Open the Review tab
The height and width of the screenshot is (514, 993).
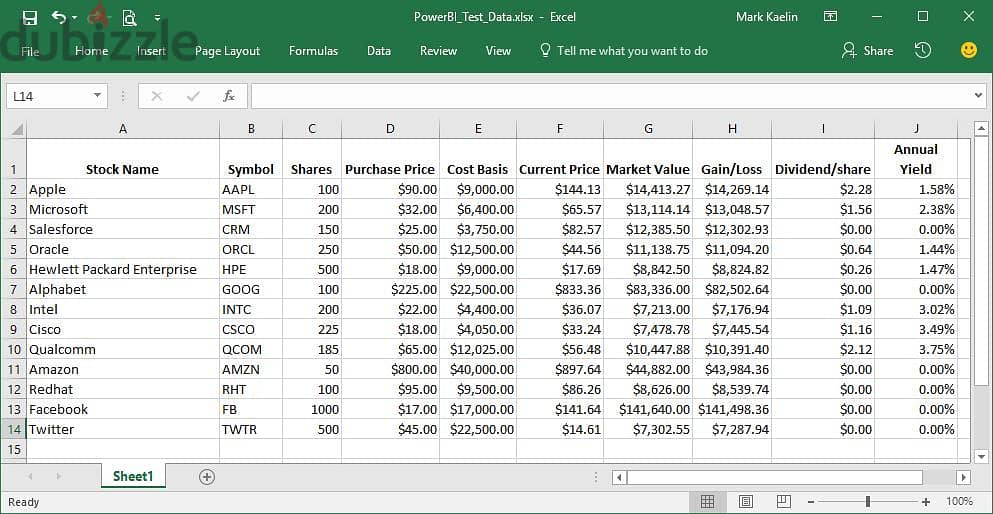(x=438, y=51)
